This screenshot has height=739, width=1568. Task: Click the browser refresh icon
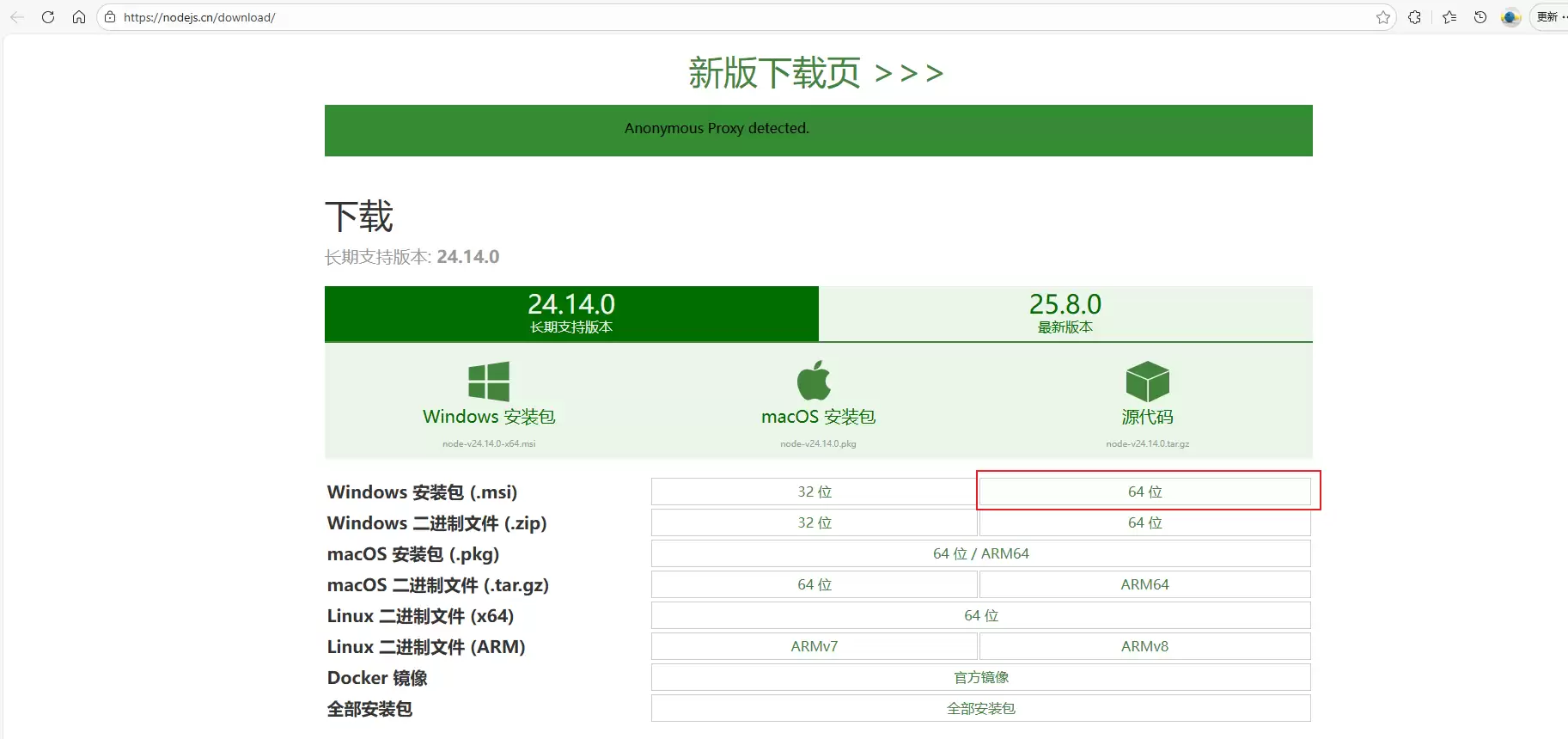tap(48, 17)
